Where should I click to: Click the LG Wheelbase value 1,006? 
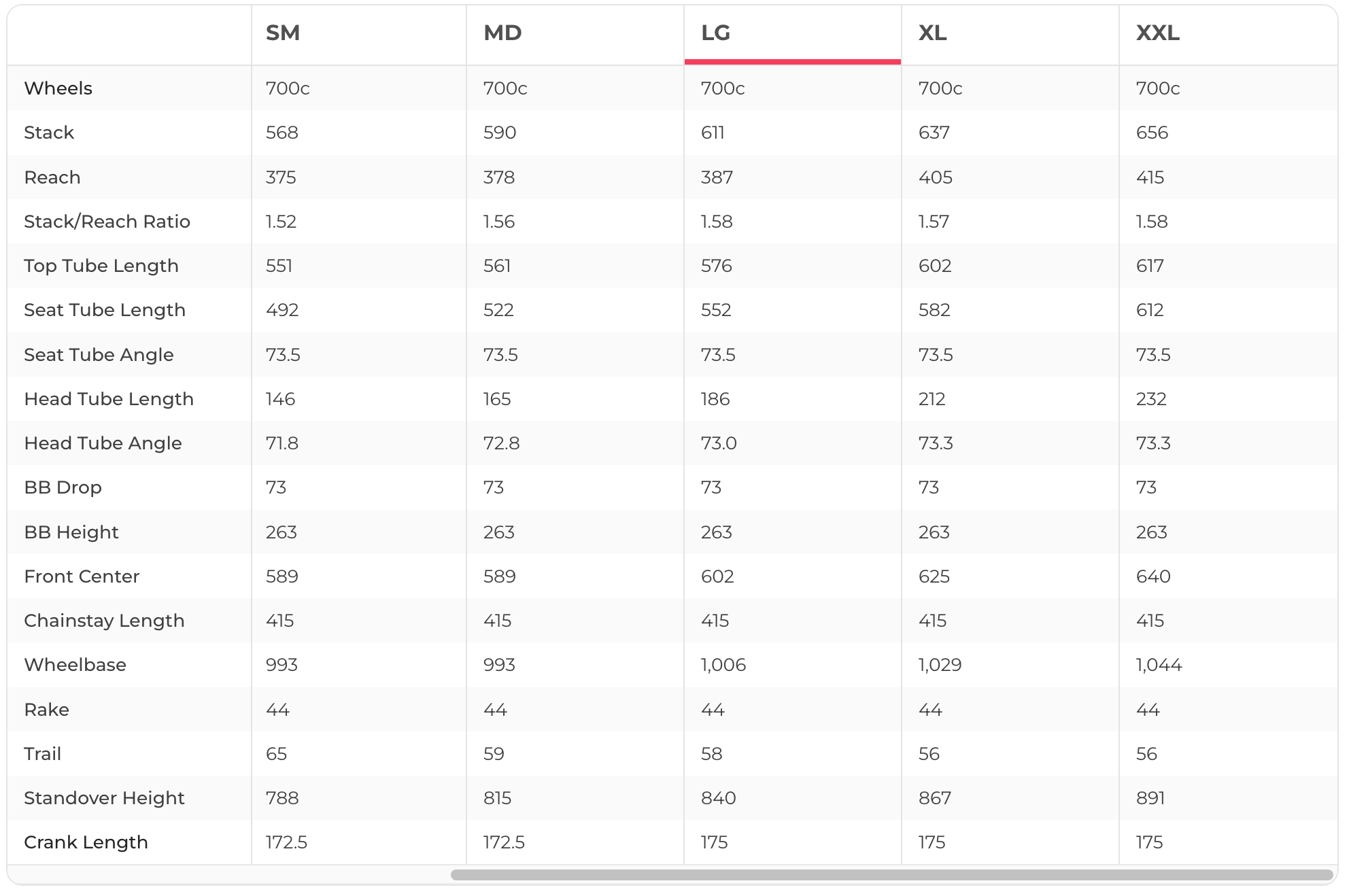723,665
